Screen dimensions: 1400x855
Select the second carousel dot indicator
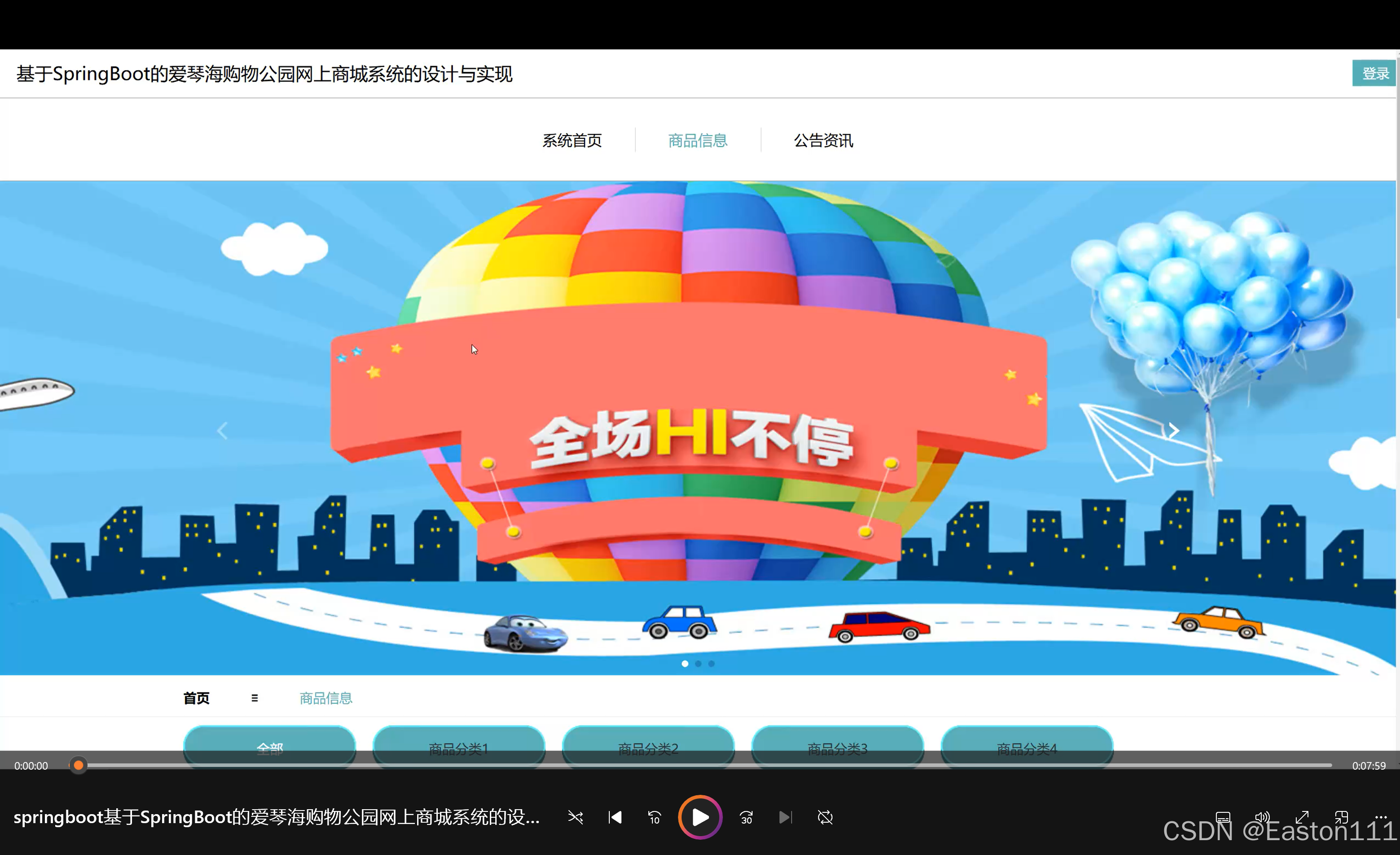tap(698, 664)
